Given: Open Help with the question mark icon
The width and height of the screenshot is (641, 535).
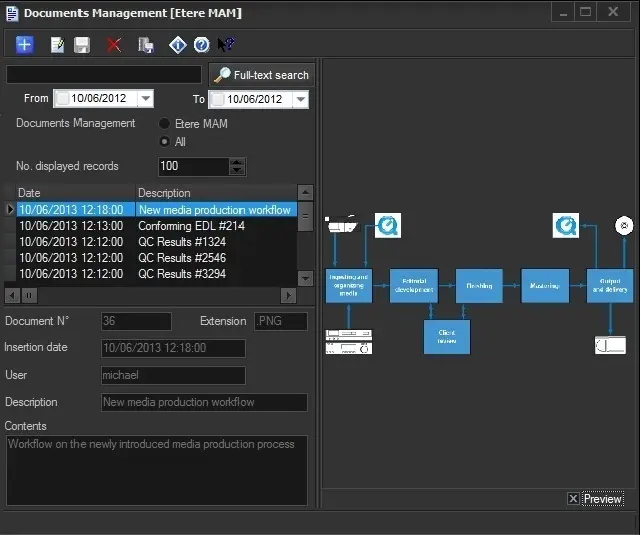Looking at the screenshot, I should tap(201, 45).
